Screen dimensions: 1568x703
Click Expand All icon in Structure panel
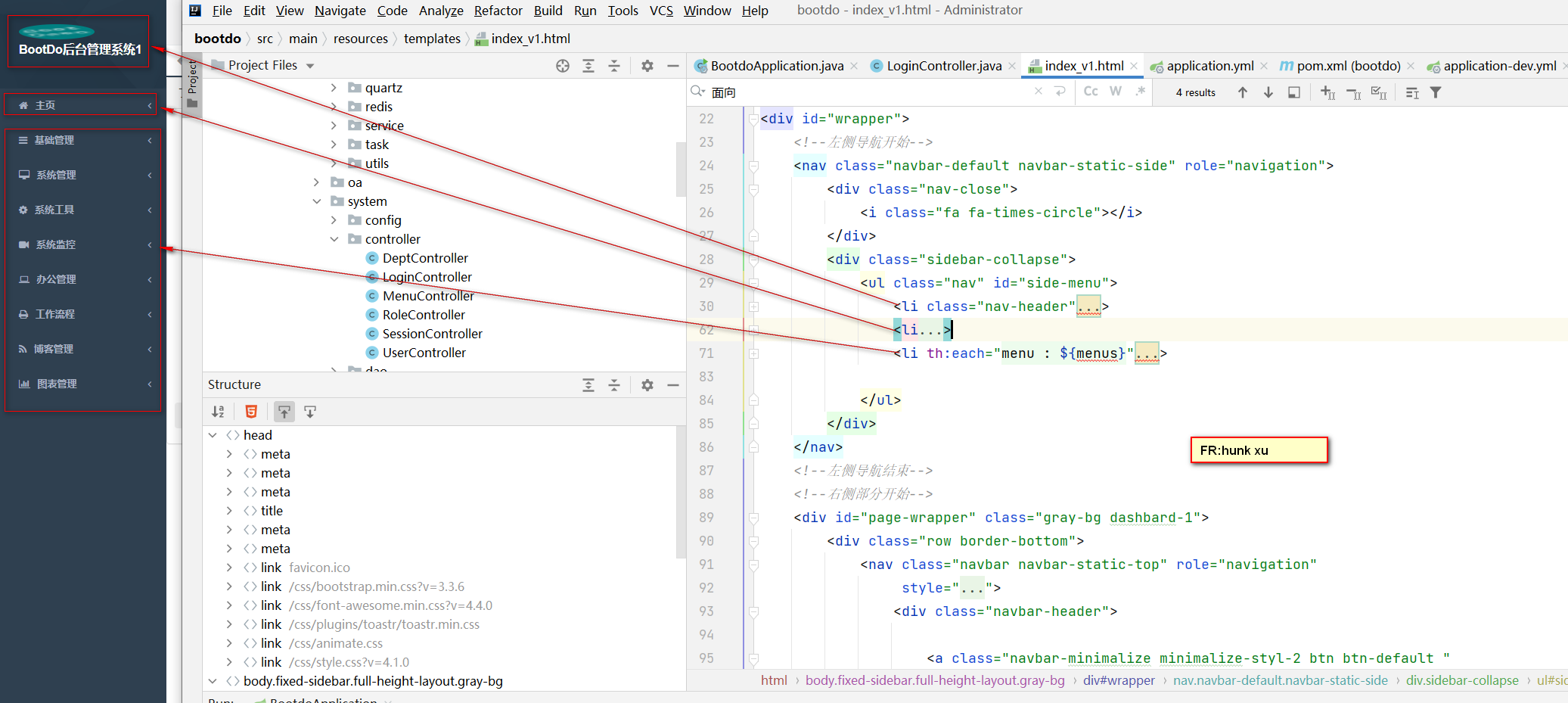point(588,385)
